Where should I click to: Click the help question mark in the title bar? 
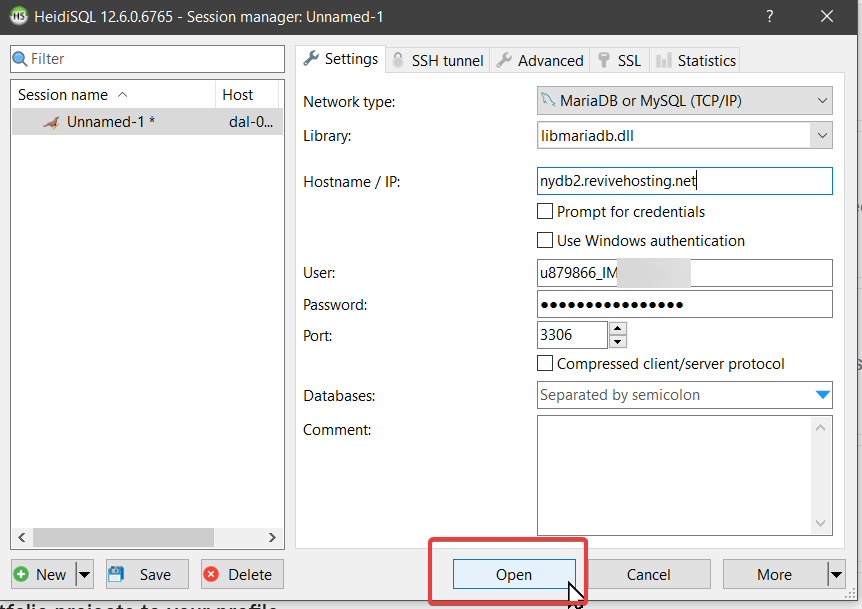tap(769, 17)
